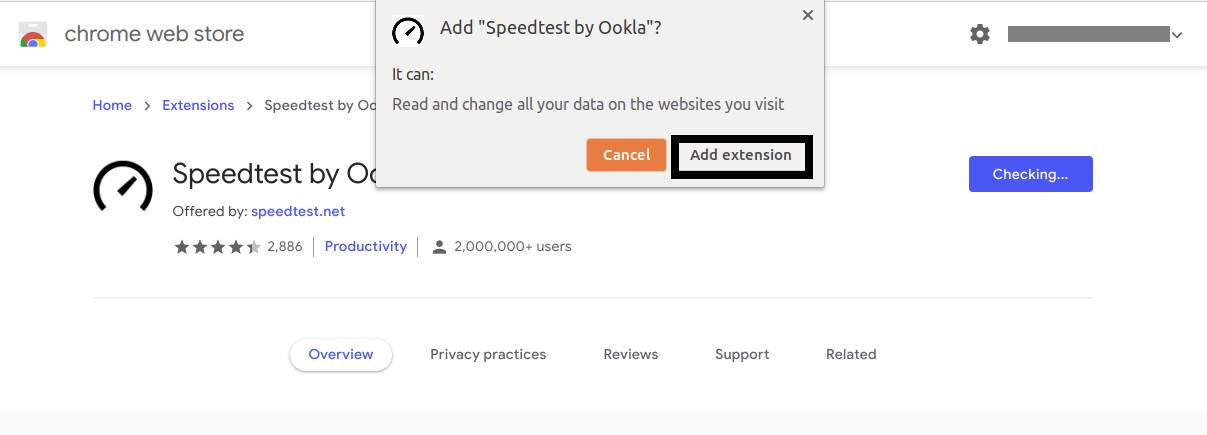Click the star rating icons
This screenshot has height=435, width=1207.
[x=217, y=247]
